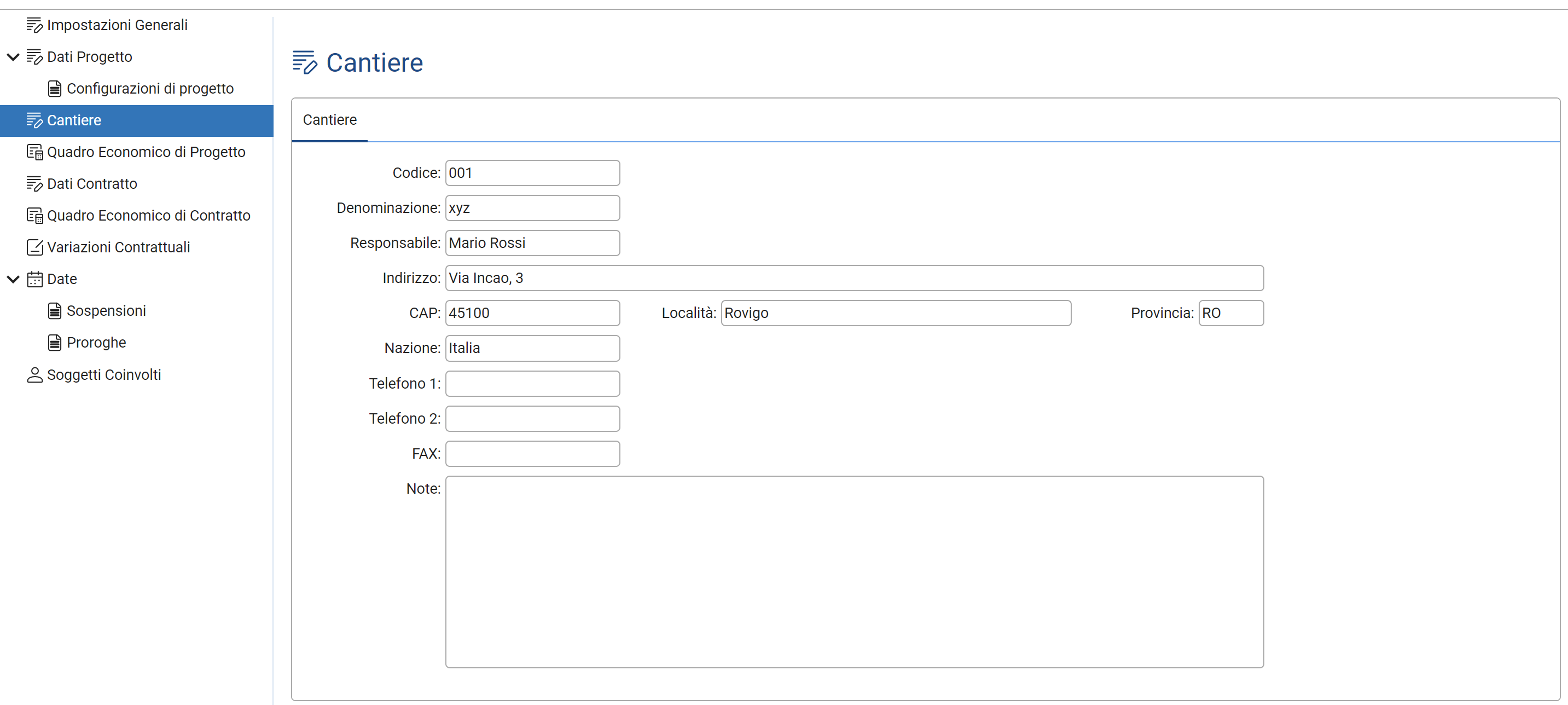This screenshot has width=1568, height=705.
Task: Click the Soggetti Coinvolti person icon
Action: click(34, 374)
